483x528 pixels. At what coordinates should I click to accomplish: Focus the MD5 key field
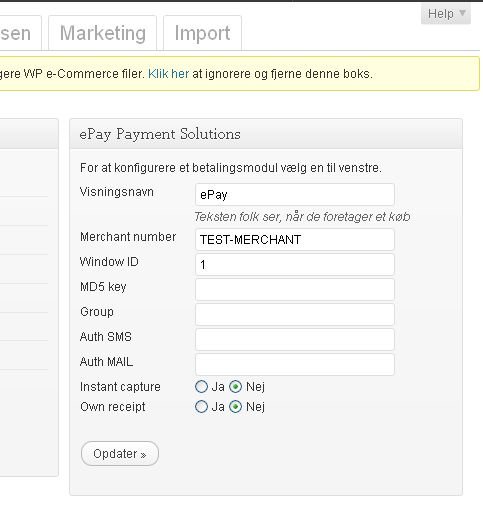pyautogui.click(x=295, y=289)
